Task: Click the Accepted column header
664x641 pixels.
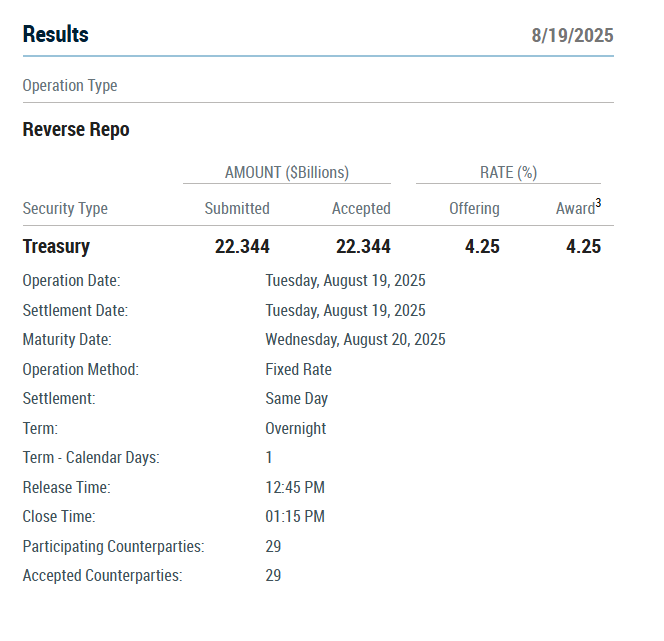Action: 361,209
